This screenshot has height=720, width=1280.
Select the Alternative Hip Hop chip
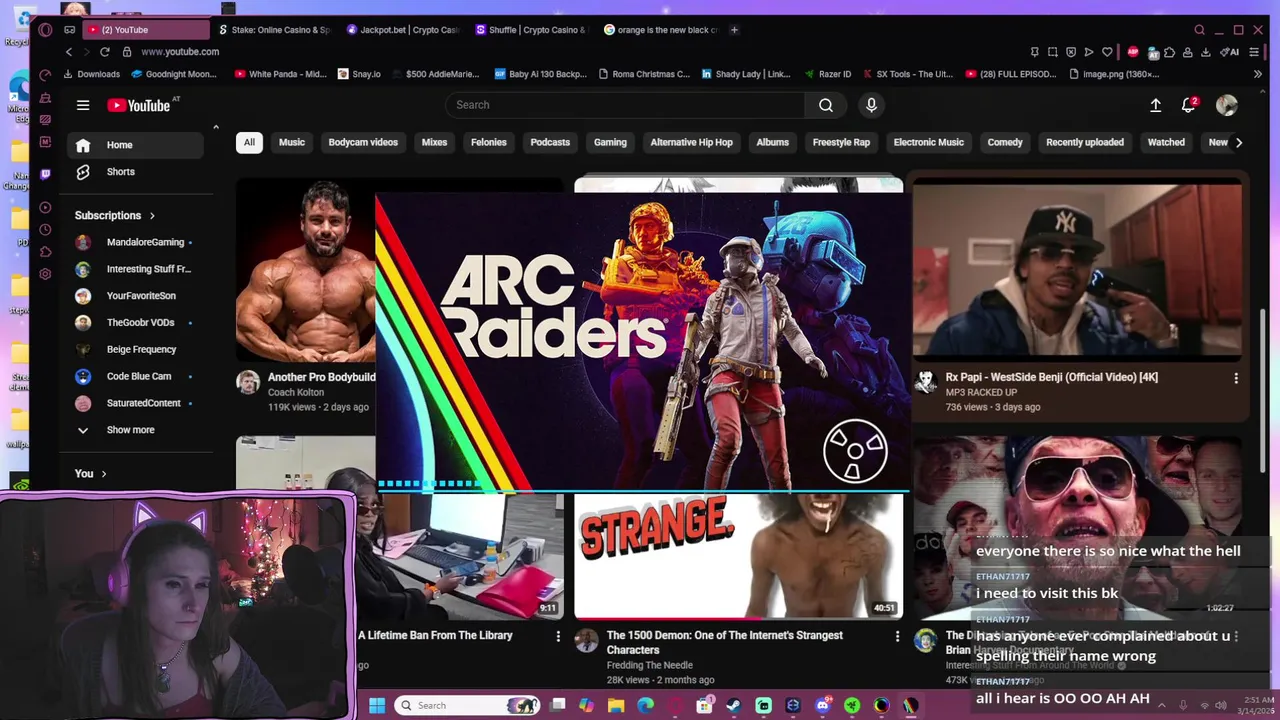click(x=691, y=142)
